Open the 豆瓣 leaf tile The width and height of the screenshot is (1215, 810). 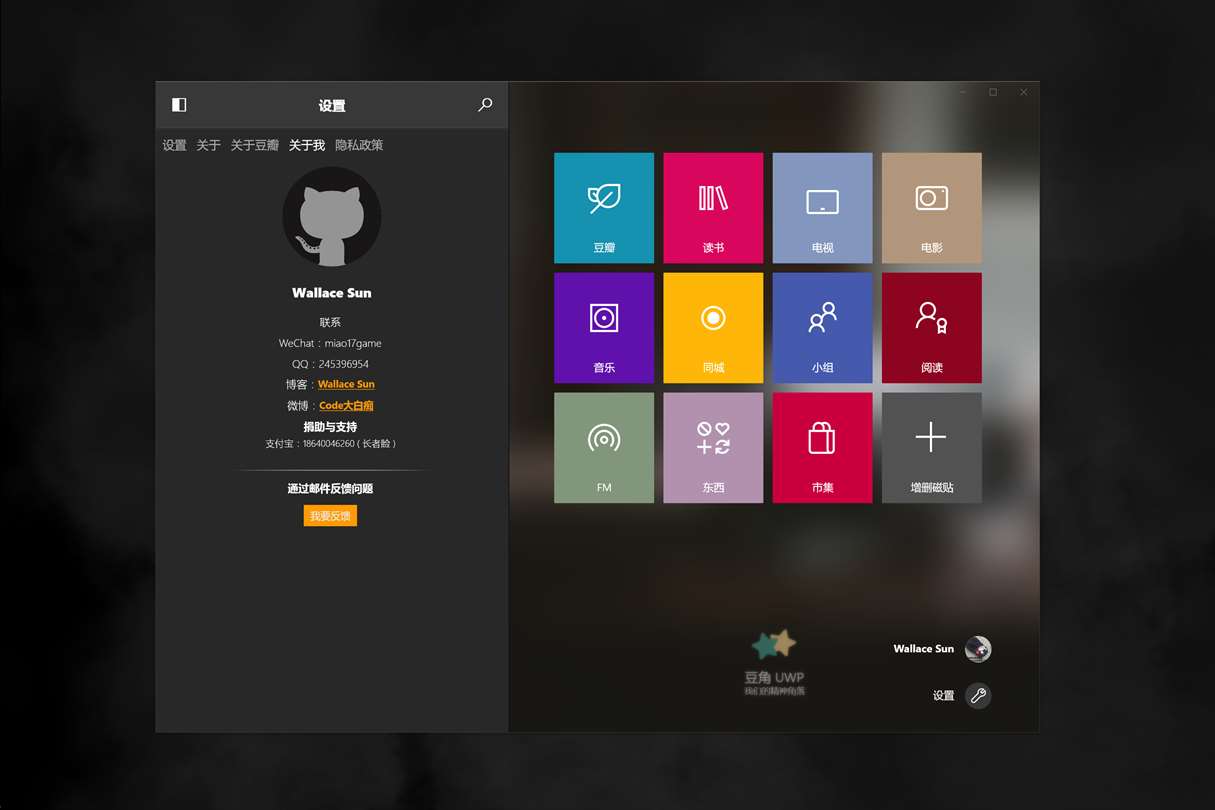(604, 208)
